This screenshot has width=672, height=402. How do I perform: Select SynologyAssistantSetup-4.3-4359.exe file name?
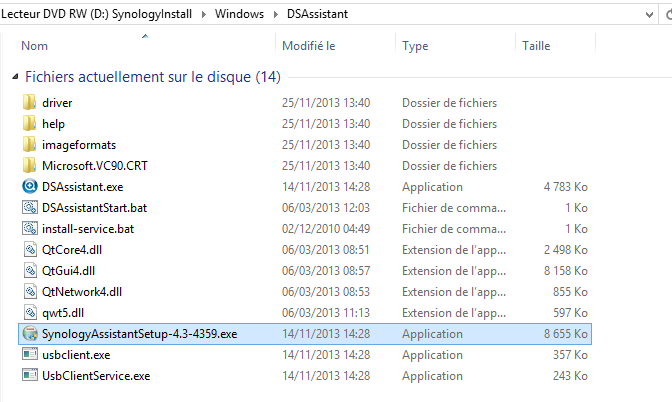(139, 334)
